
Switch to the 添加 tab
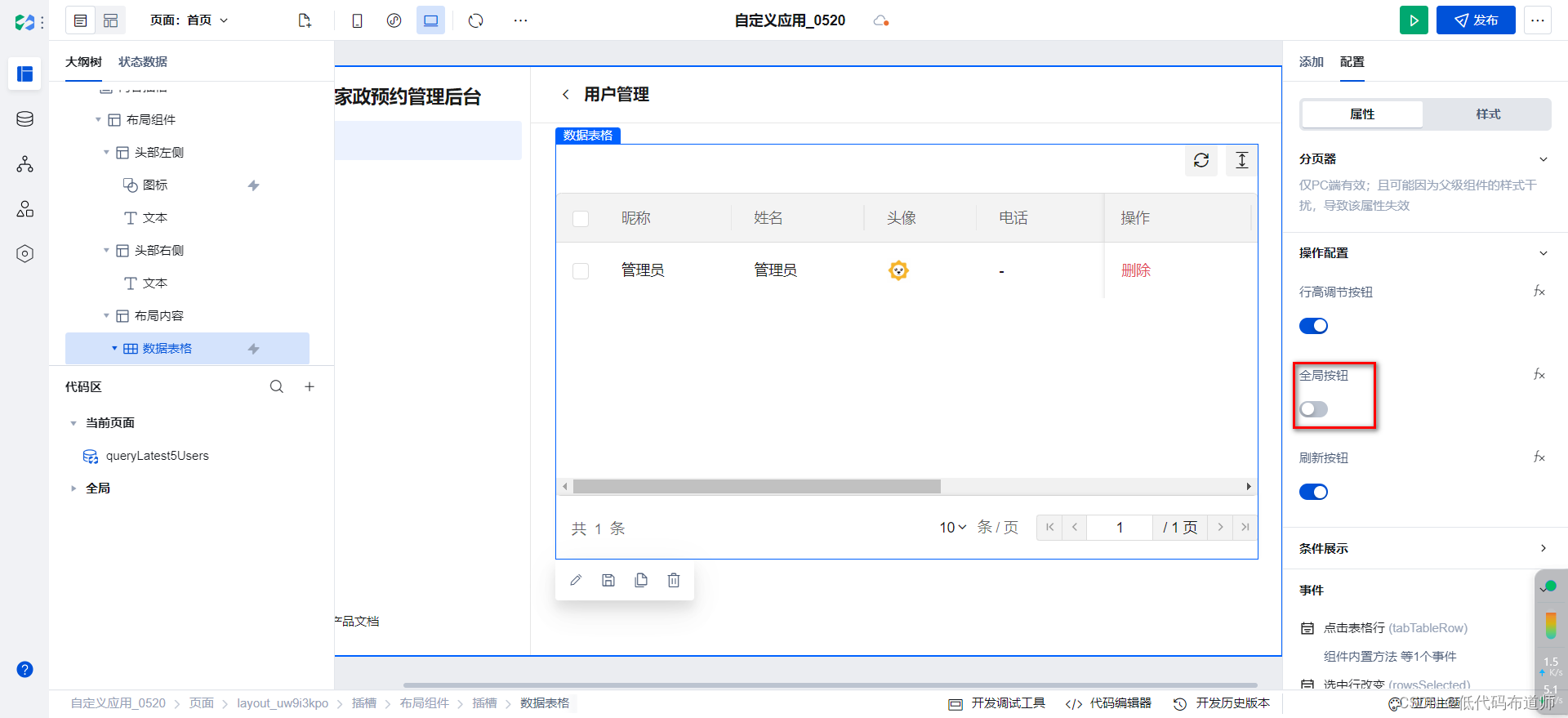1312,62
